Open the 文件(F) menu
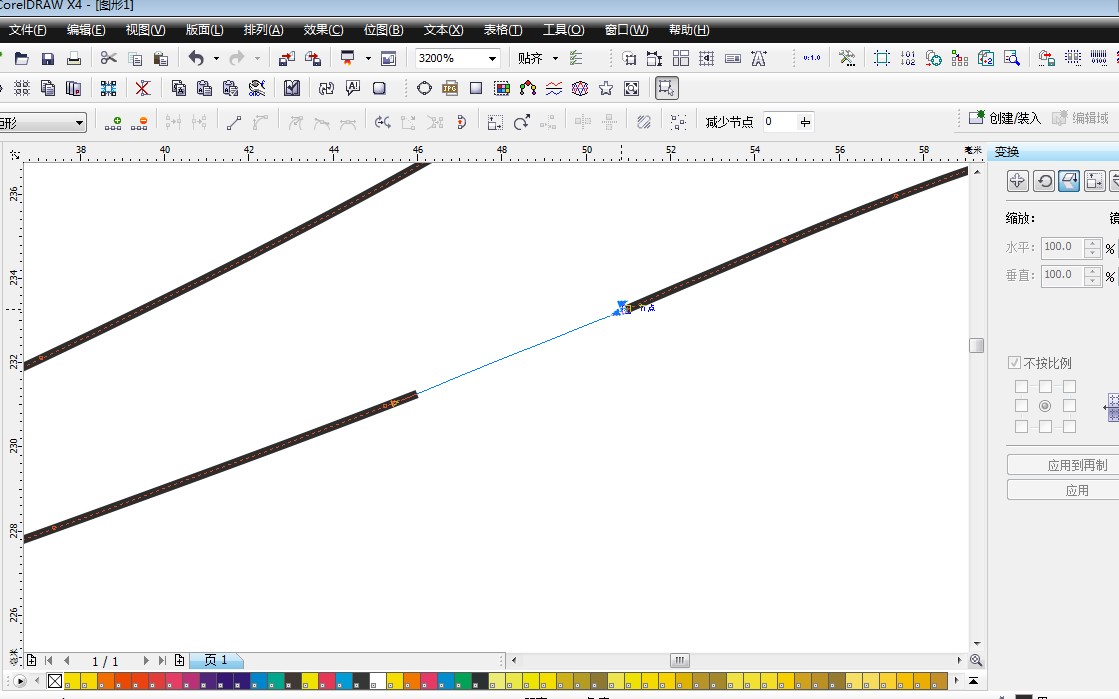The height and width of the screenshot is (699, 1119). (x=28, y=30)
